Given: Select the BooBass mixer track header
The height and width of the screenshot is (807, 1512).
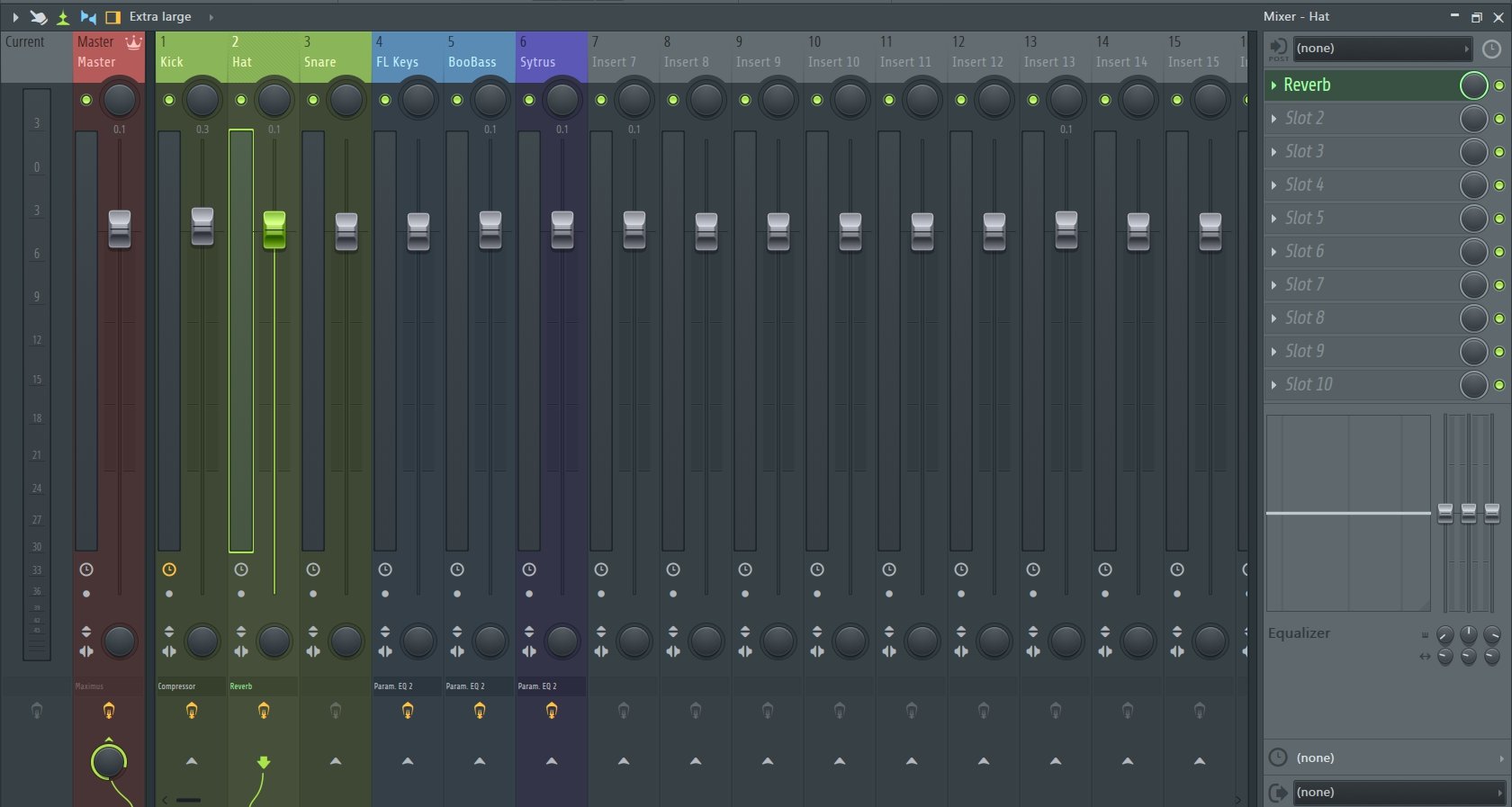Looking at the screenshot, I should (x=479, y=52).
